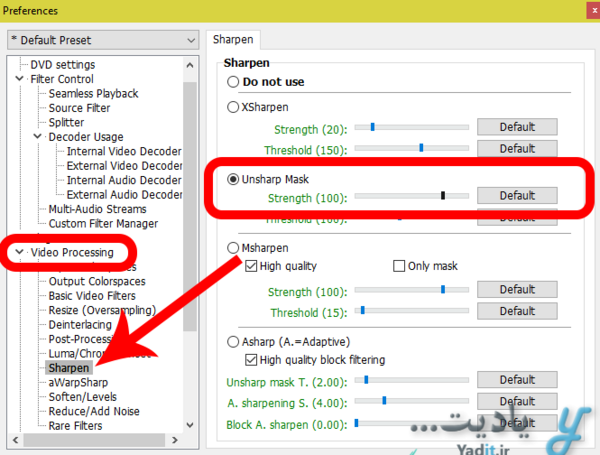This screenshot has width=600, height=455.
Task: Select Splitter tree item
Action: [x=66, y=122]
